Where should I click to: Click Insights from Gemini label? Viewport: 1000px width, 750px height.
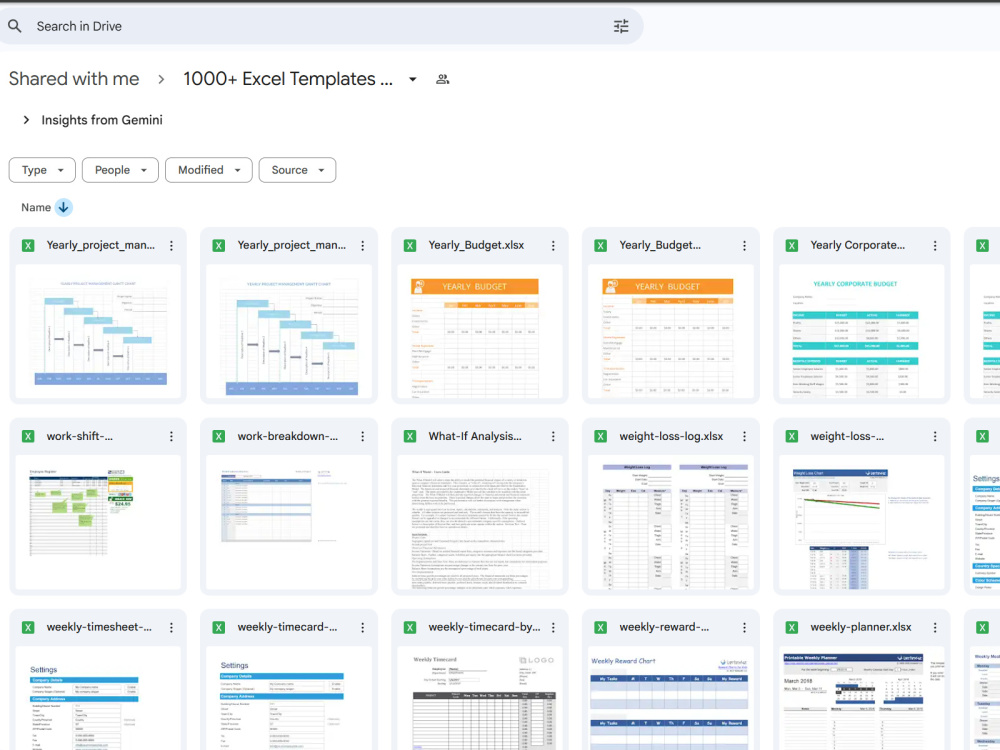[102, 120]
